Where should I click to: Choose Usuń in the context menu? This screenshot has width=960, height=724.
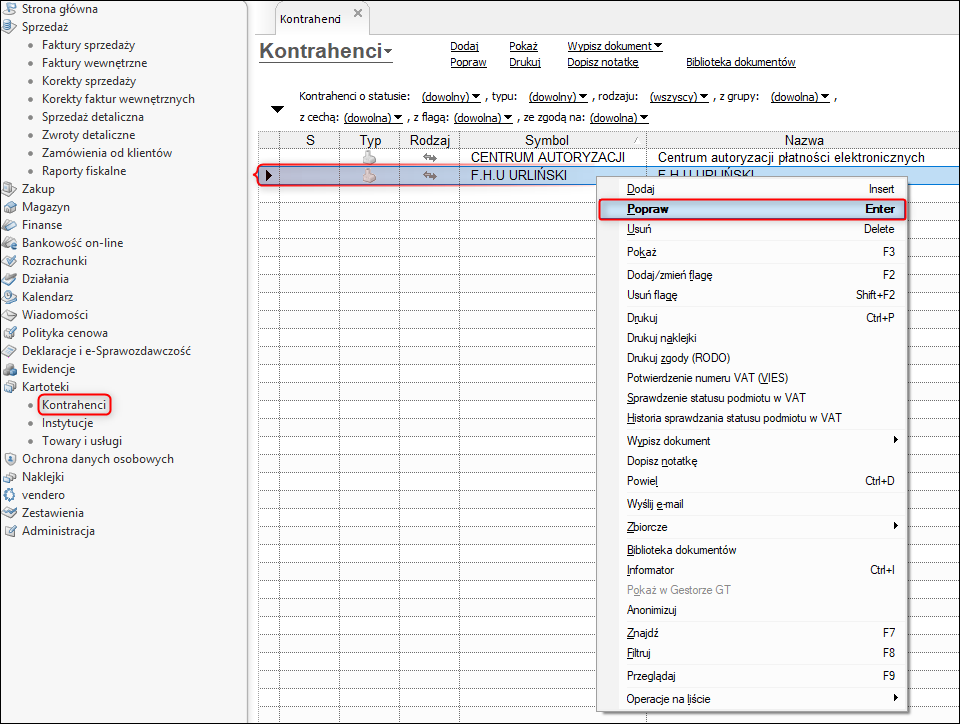[752, 229]
